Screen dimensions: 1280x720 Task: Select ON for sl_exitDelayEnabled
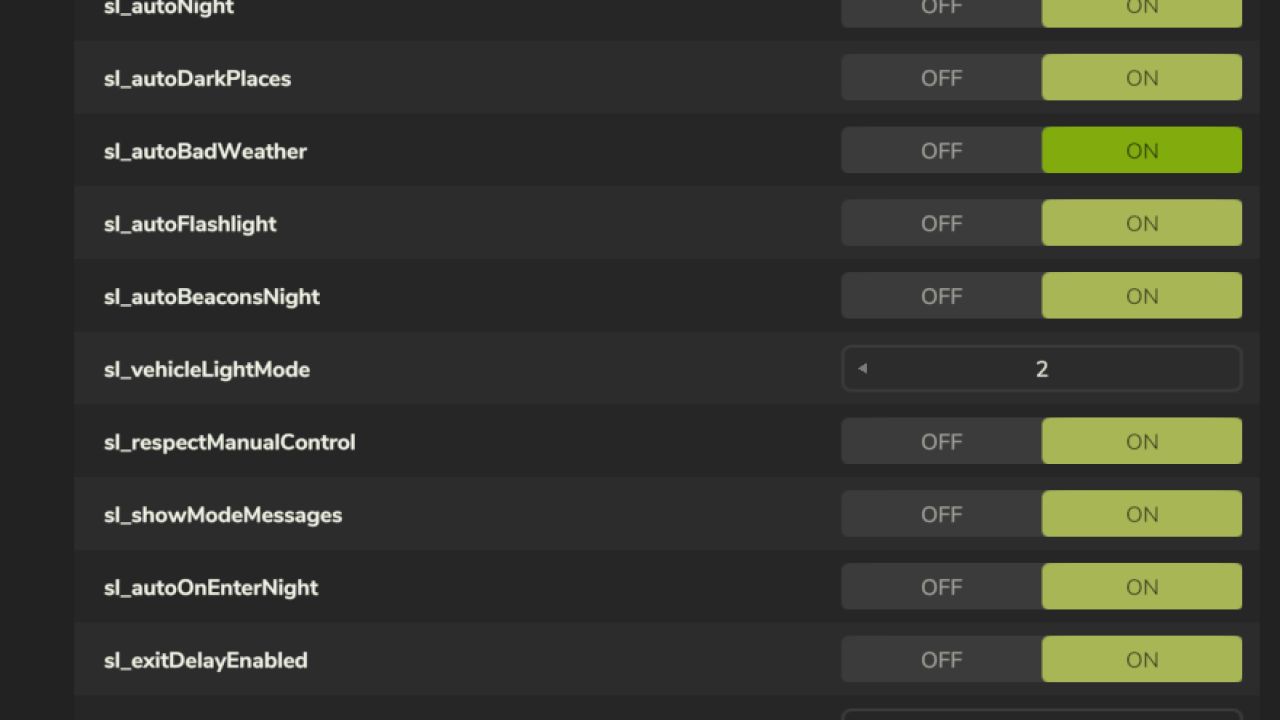pos(1142,660)
